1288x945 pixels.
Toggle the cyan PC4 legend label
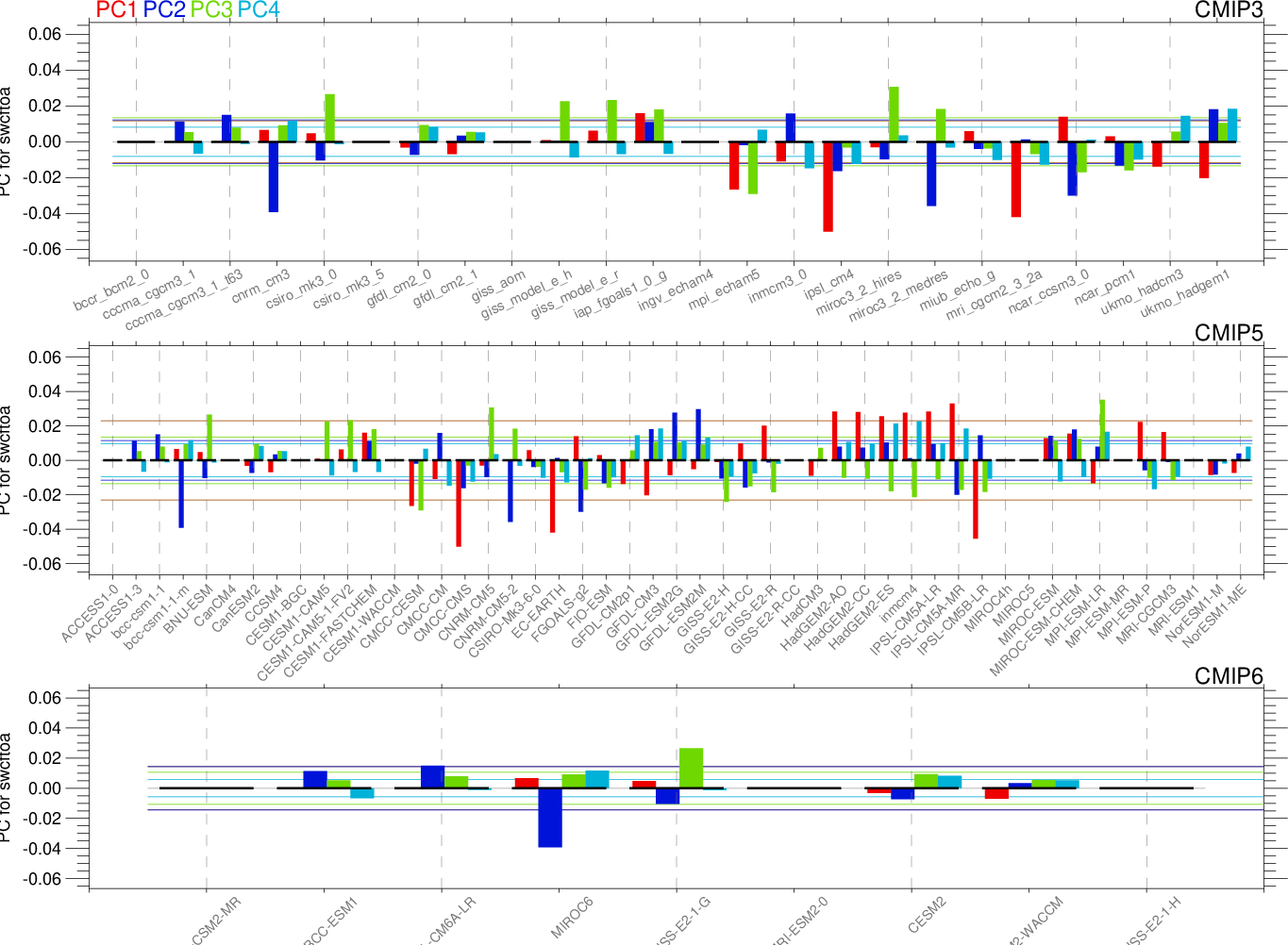(259, 10)
